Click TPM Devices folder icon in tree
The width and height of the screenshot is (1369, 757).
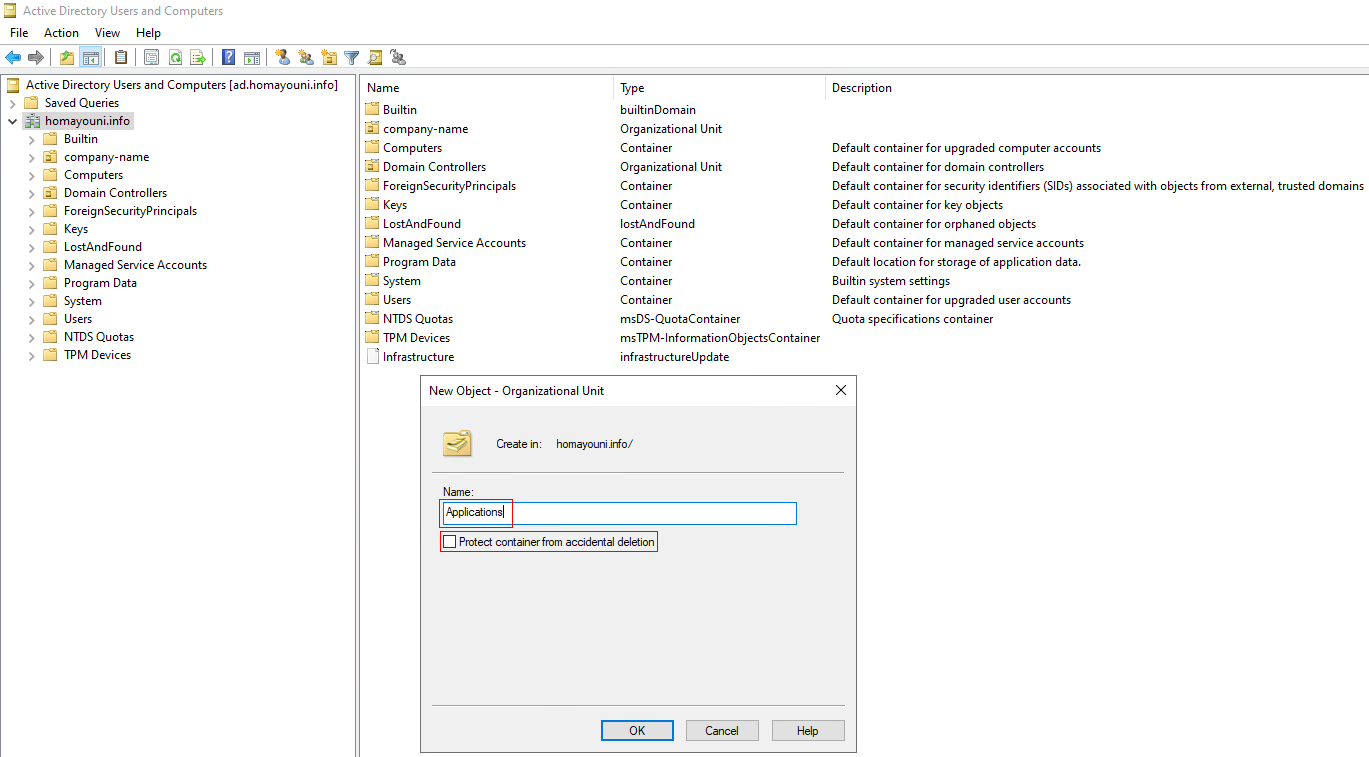point(50,355)
